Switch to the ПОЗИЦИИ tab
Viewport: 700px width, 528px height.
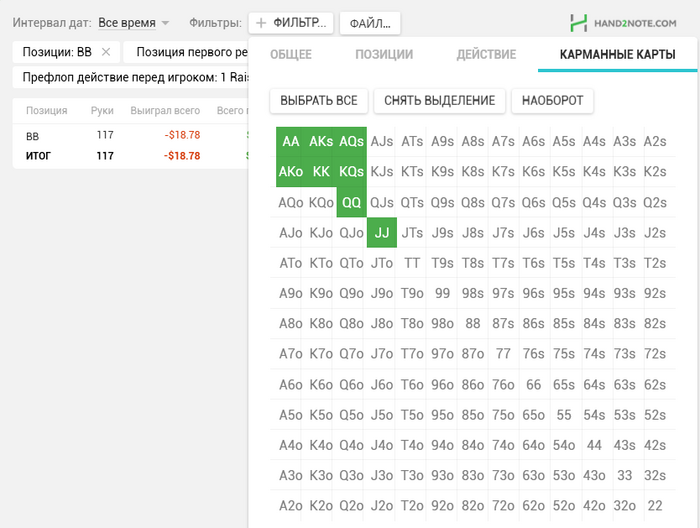[384, 54]
